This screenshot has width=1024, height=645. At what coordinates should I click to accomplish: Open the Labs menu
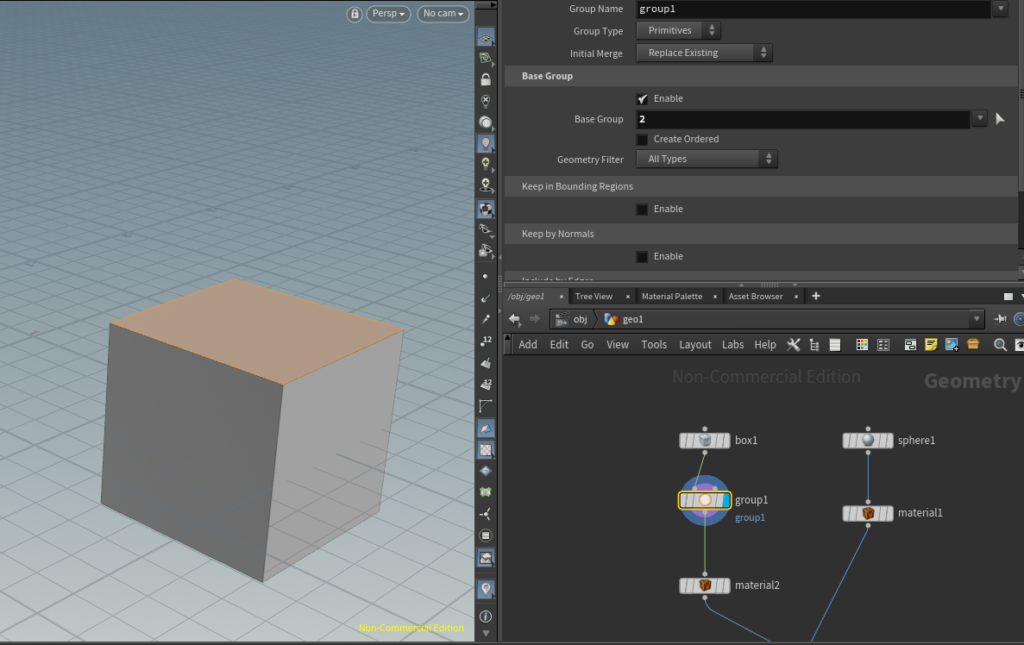(733, 344)
